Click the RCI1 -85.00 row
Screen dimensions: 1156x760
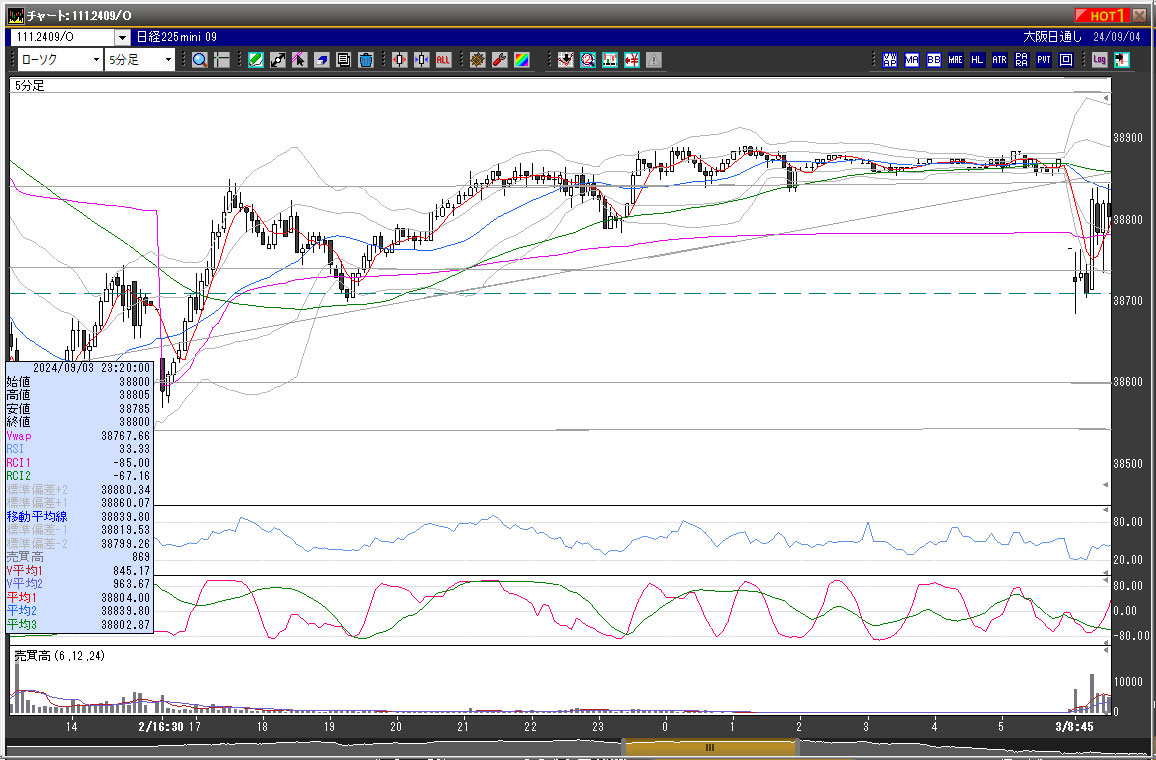(x=78, y=463)
